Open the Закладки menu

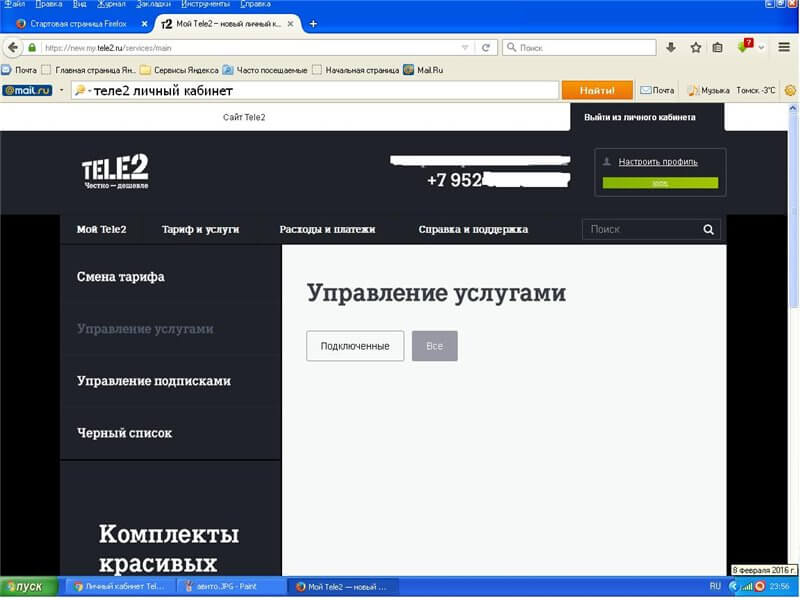[x=153, y=4]
